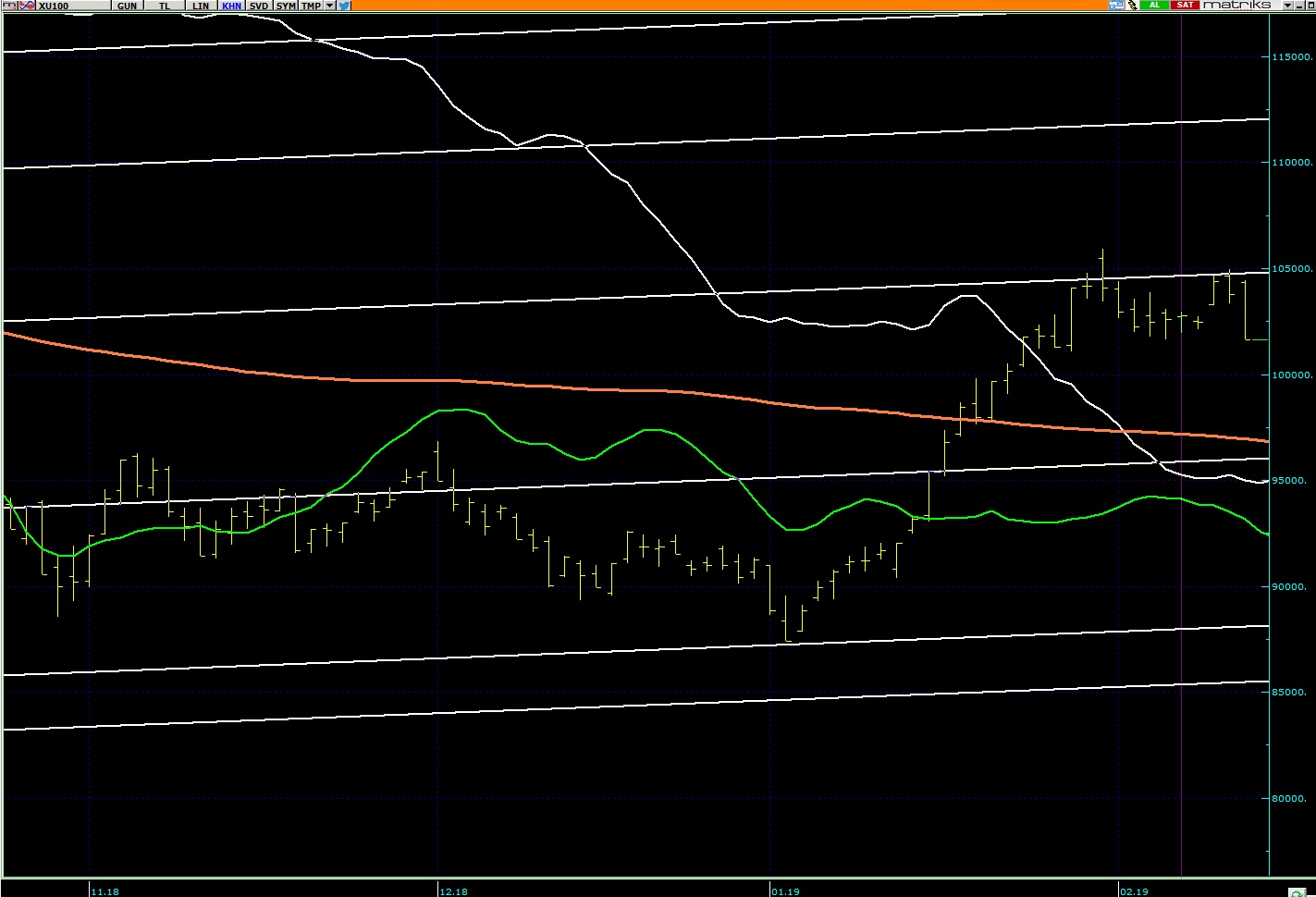
Task: Open the indicator wave icon in the toolbar
Action: click(27, 6)
